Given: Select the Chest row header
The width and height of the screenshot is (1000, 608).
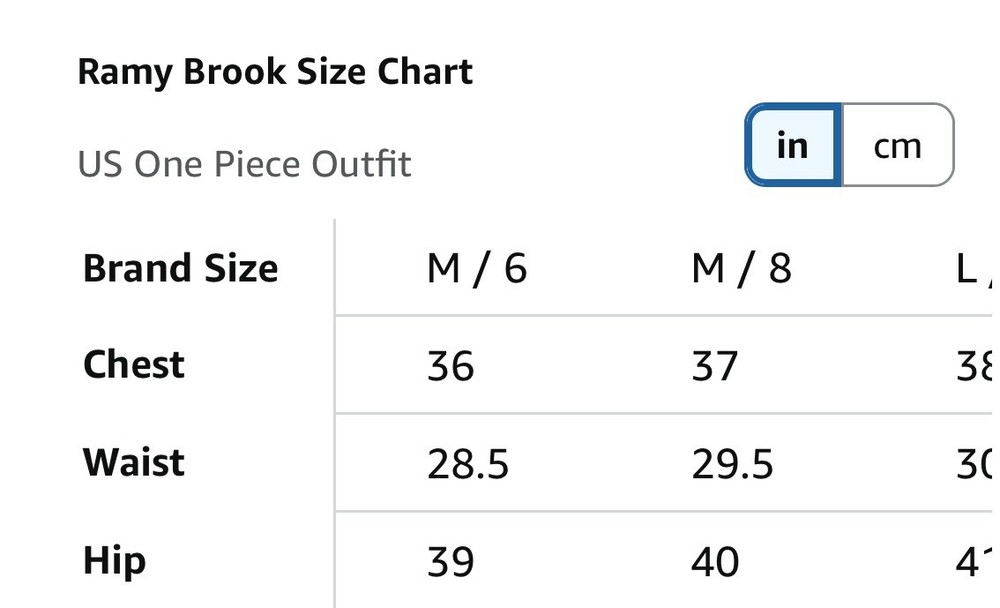Looking at the screenshot, I should tap(134, 364).
